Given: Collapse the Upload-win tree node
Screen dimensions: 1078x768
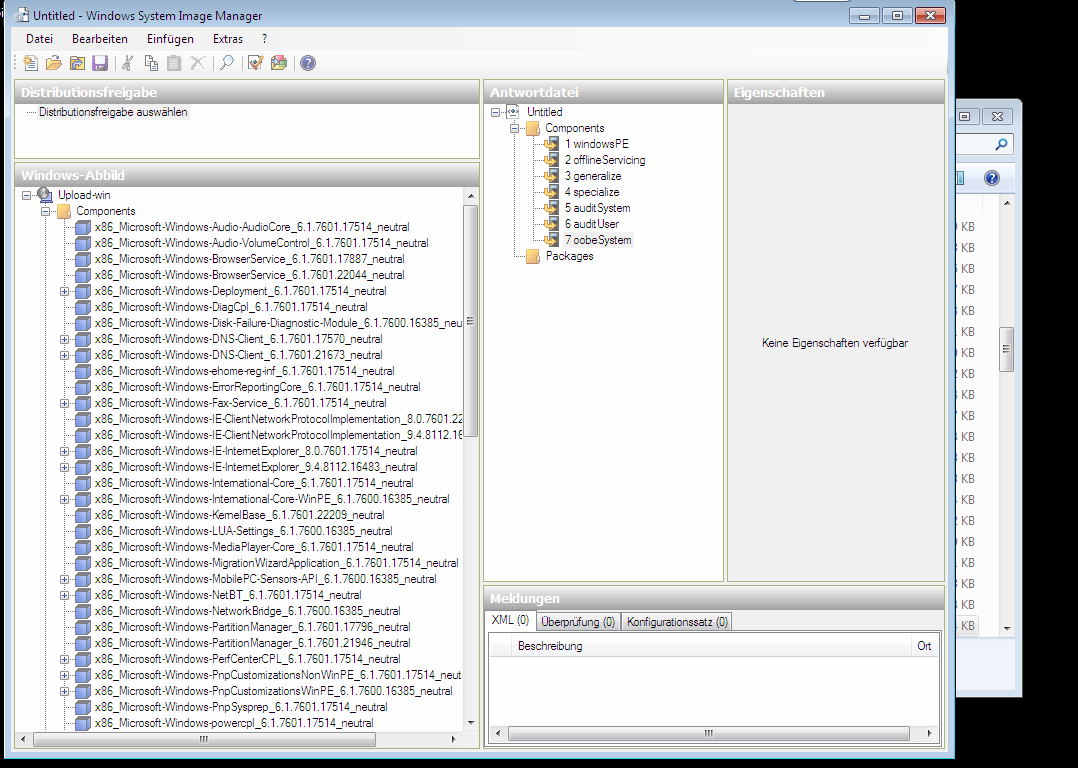Looking at the screenshot, I should 27,195.
